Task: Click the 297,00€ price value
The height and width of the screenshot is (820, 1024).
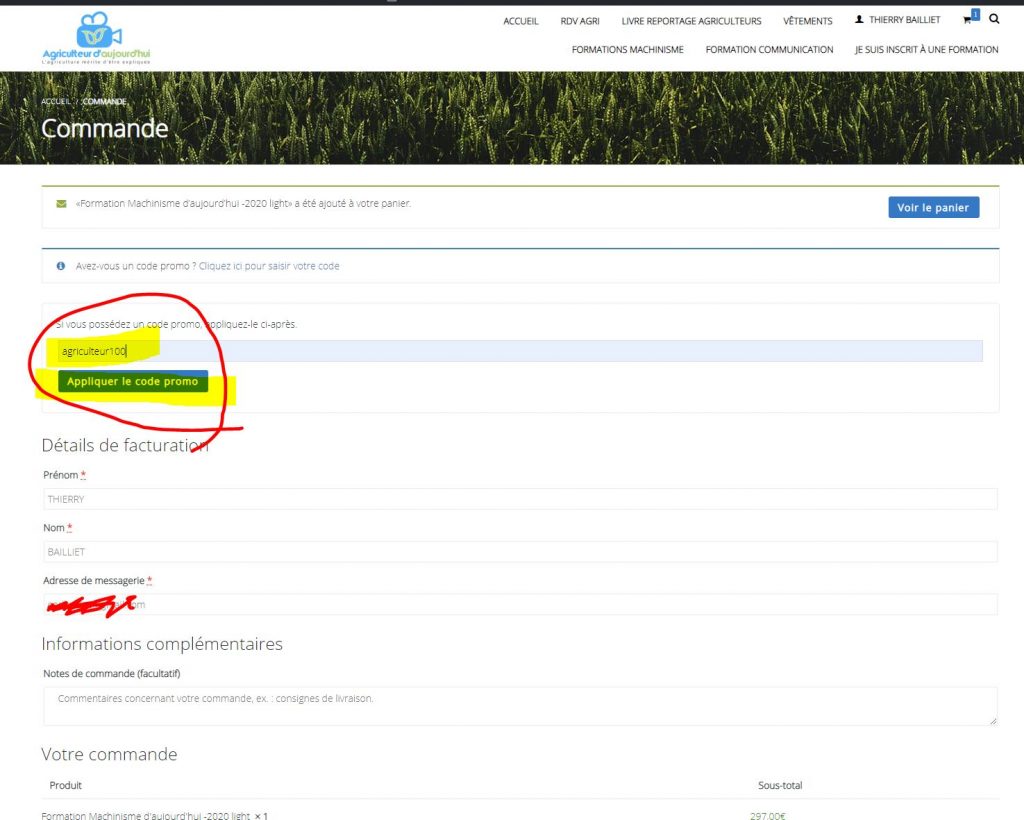Action: click(x=767, y=815)
